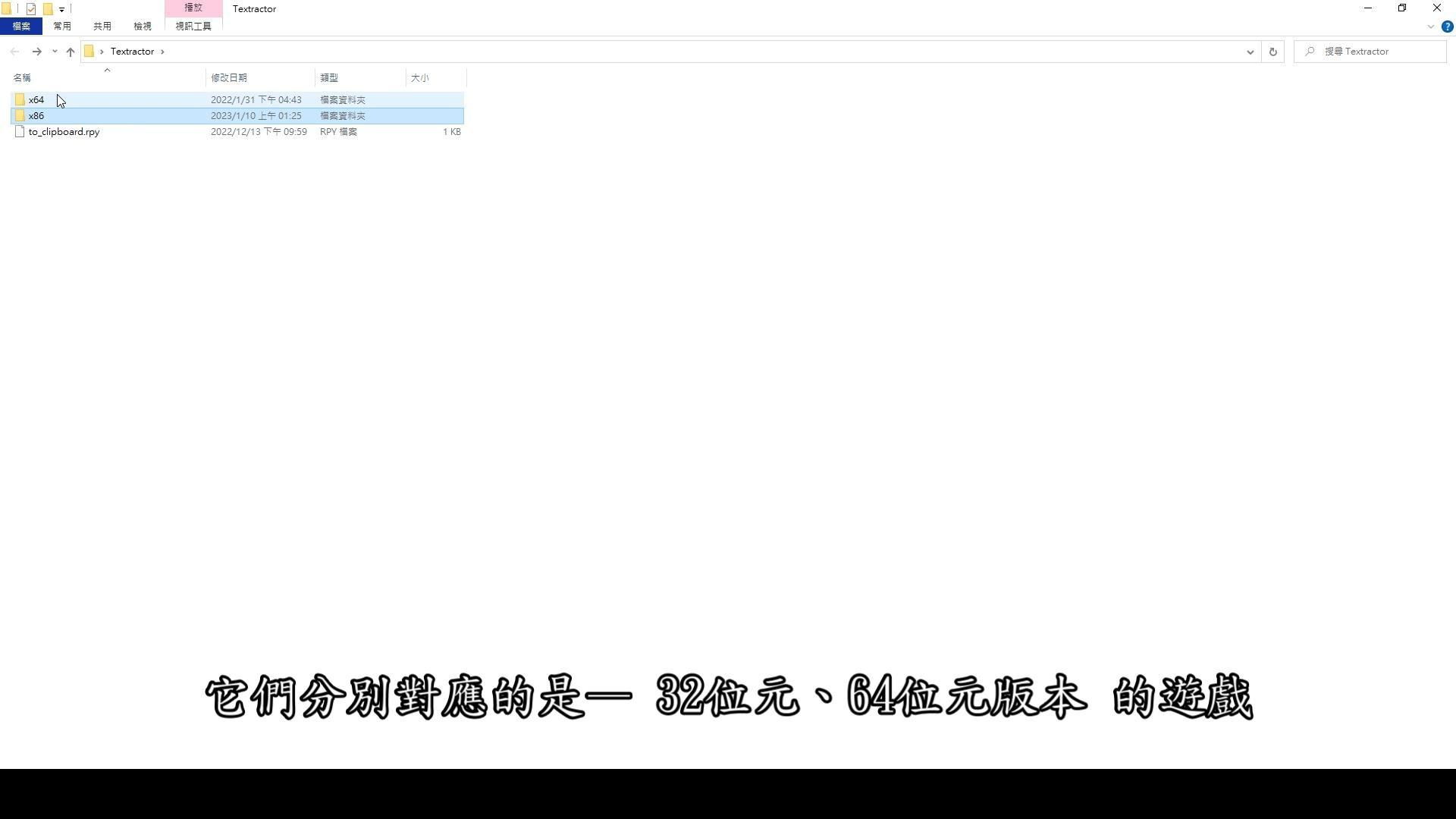
Task: Click the search magnifier in the search box
Action: coord(1310,51)
